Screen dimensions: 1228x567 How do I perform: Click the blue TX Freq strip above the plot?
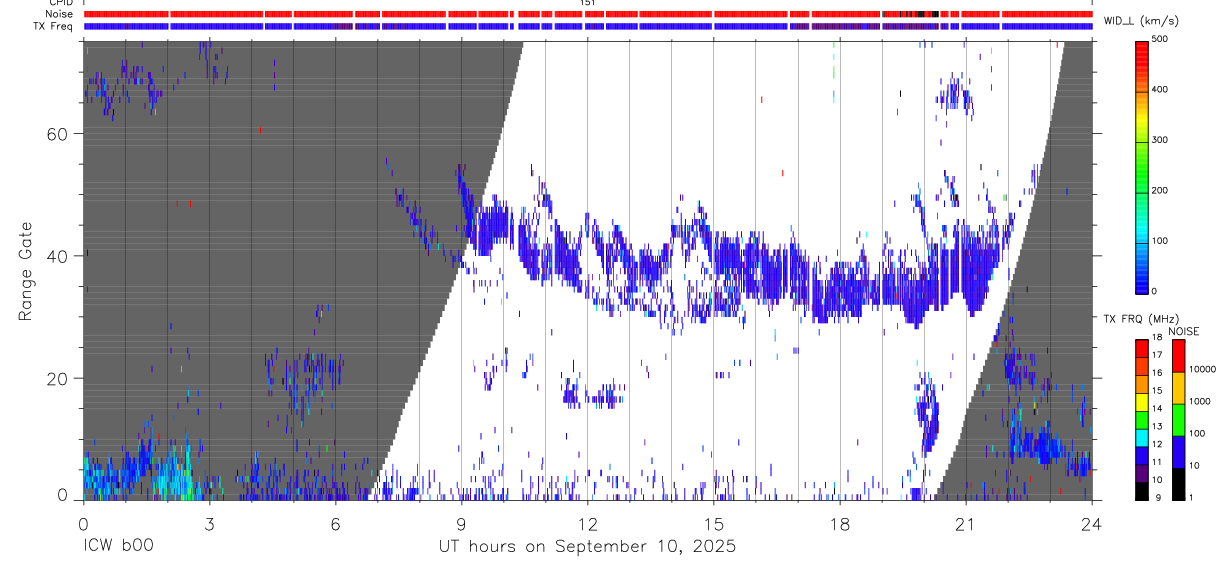click(587, 26)
